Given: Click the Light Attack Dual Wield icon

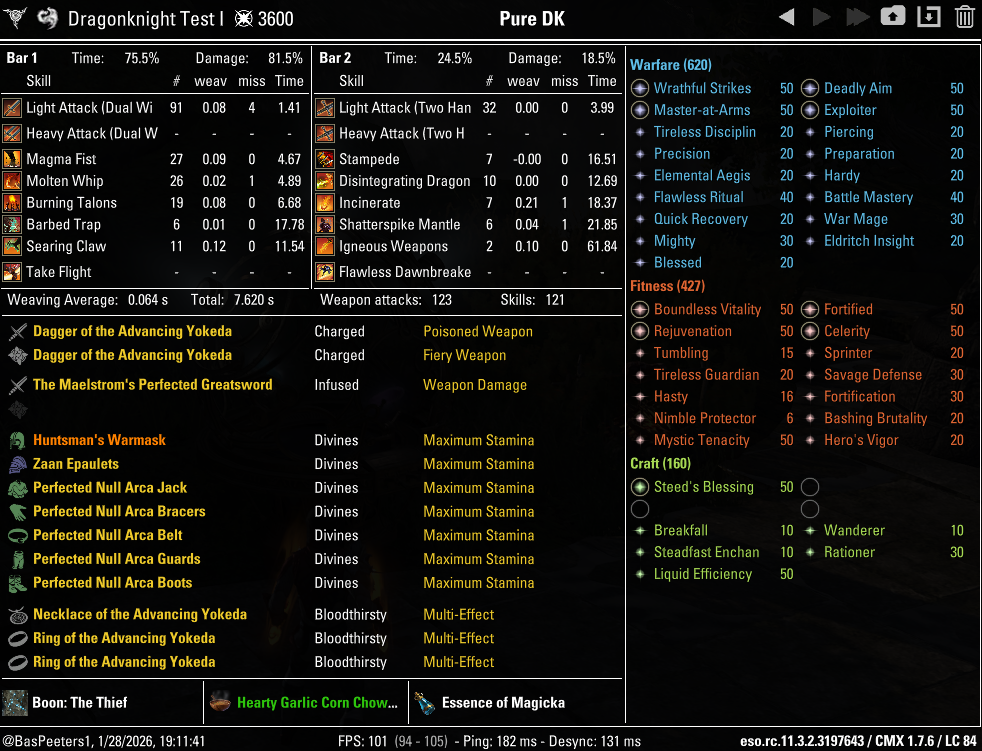Looking at the screenshot, I should click(x=12, y=108).
